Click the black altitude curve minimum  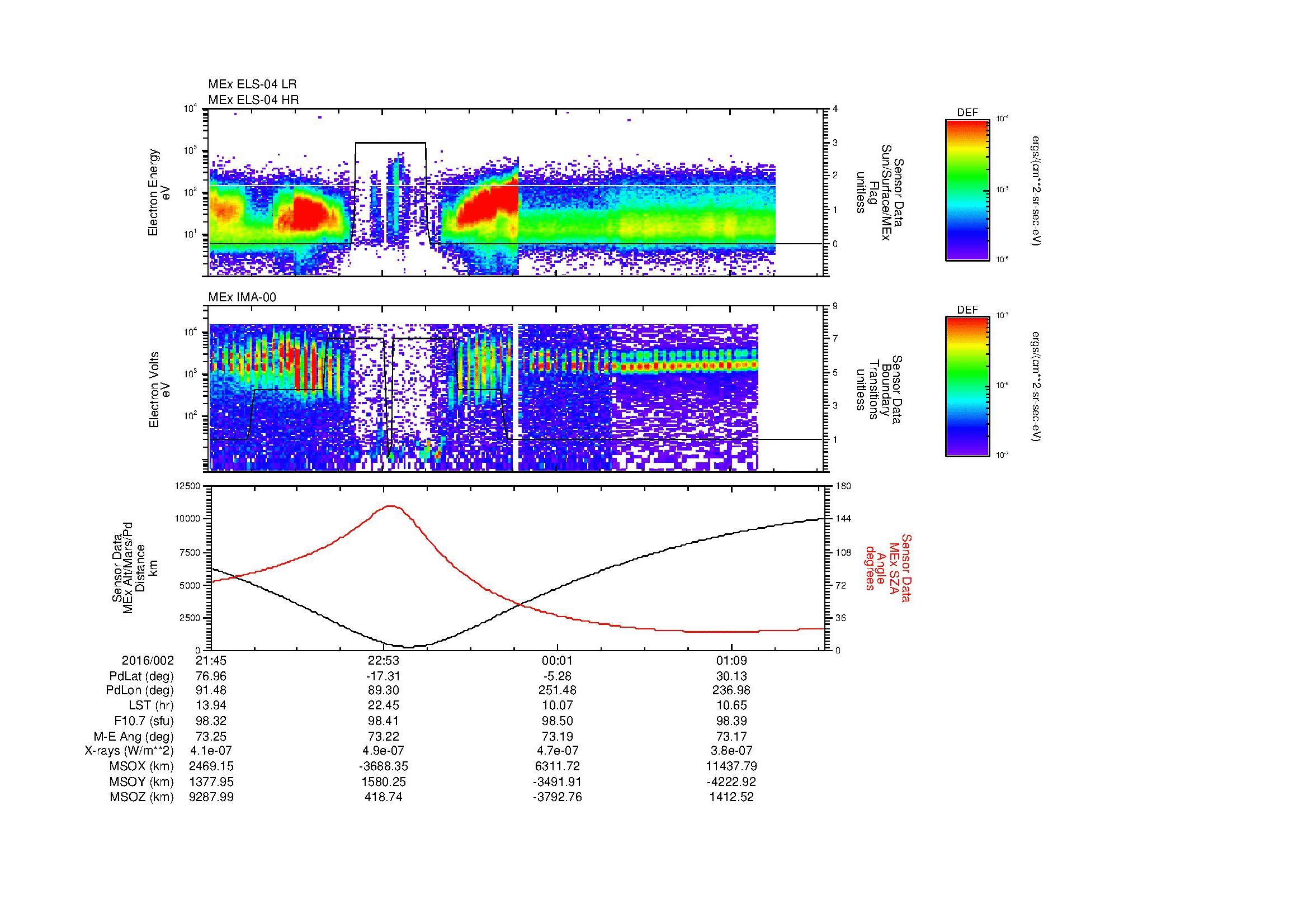pyautogui.click(x=409, y=647)
